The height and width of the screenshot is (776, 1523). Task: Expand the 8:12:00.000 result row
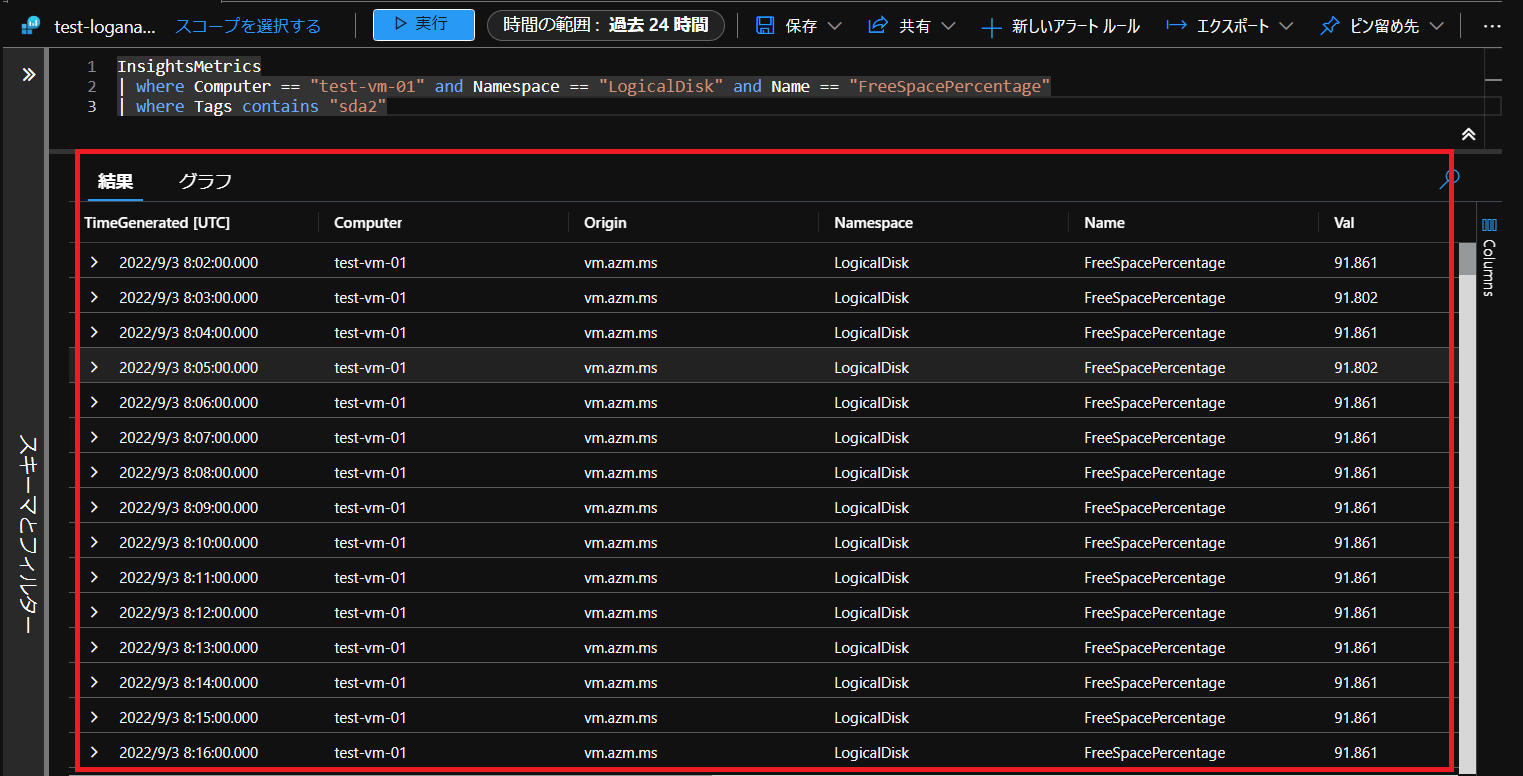[x=95, y=612]
